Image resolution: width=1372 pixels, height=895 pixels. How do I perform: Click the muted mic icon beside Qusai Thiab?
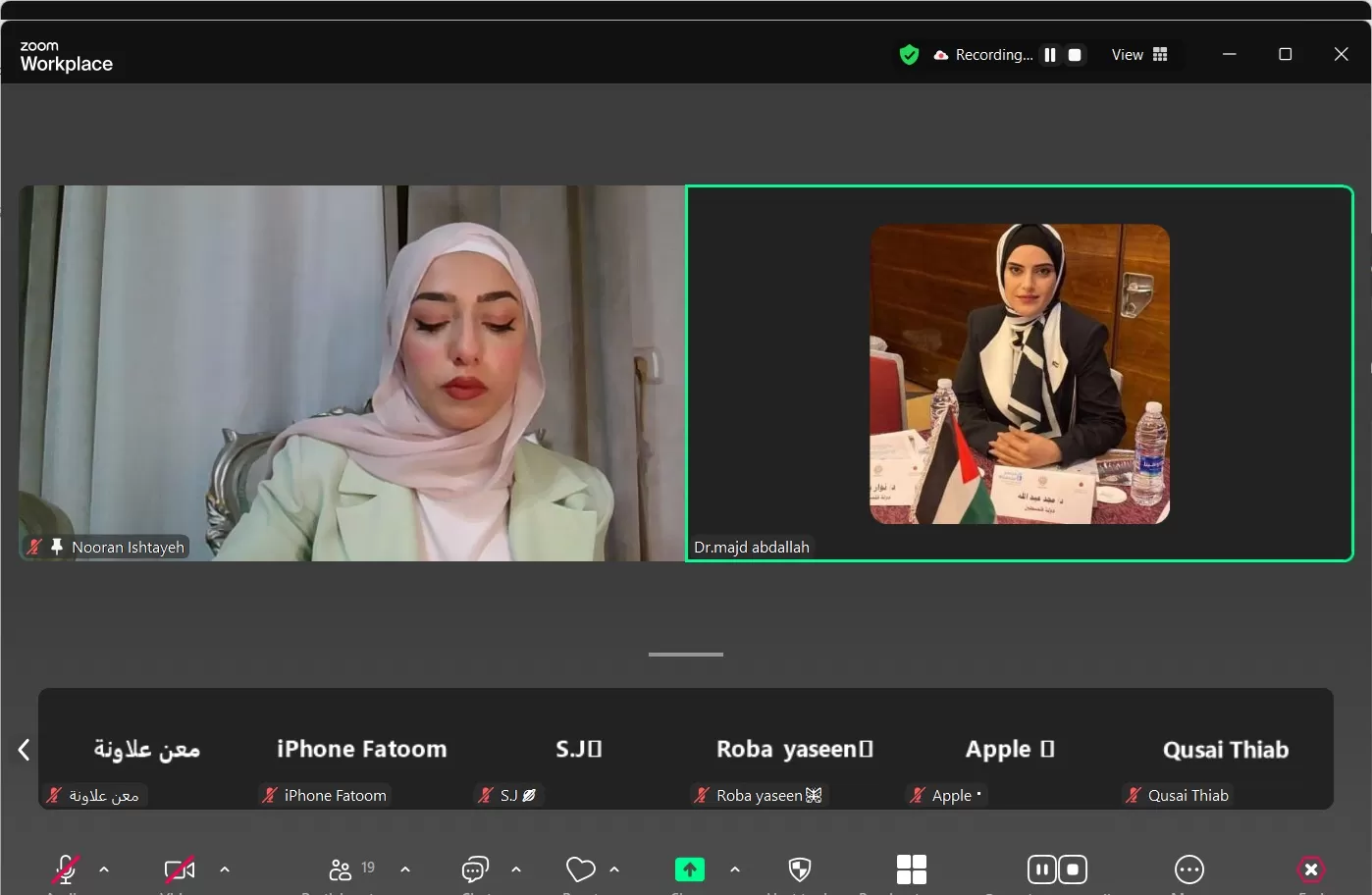tap(1134, 795)
